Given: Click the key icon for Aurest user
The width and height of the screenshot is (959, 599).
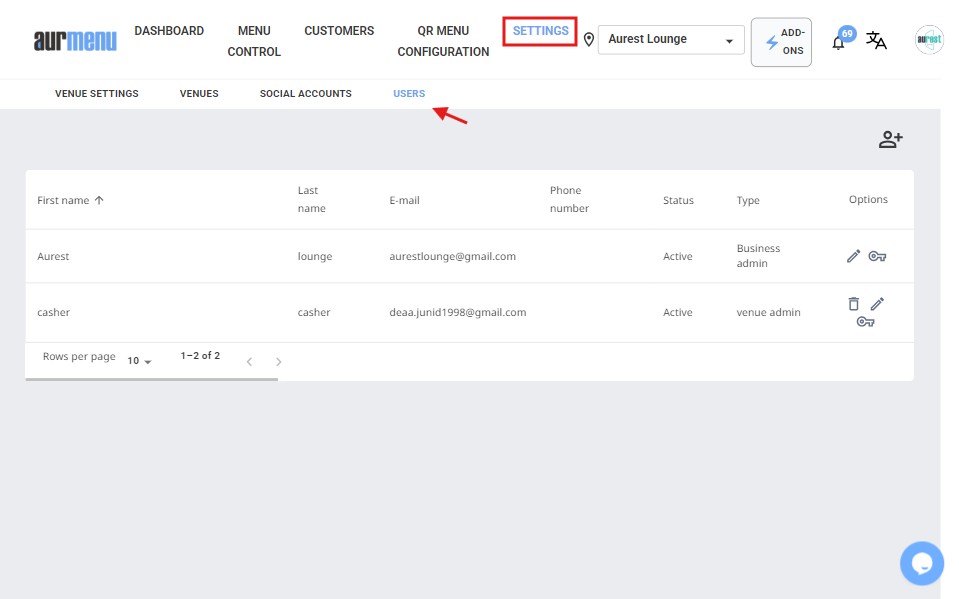Looking at the screenshot, I should 877,256.
